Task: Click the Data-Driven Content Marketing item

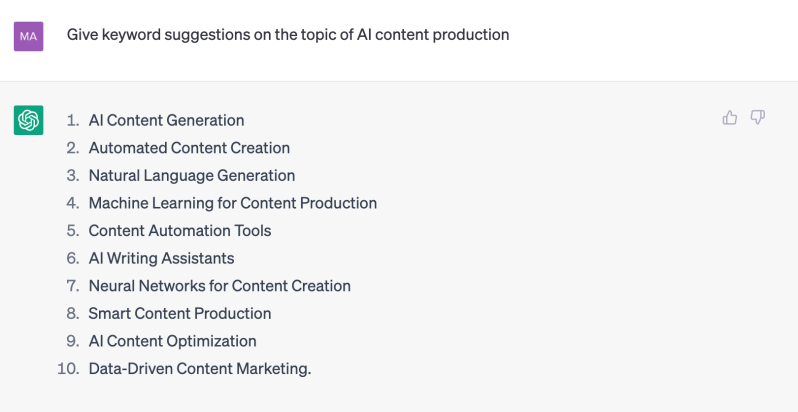Action: tap(200, 369)
